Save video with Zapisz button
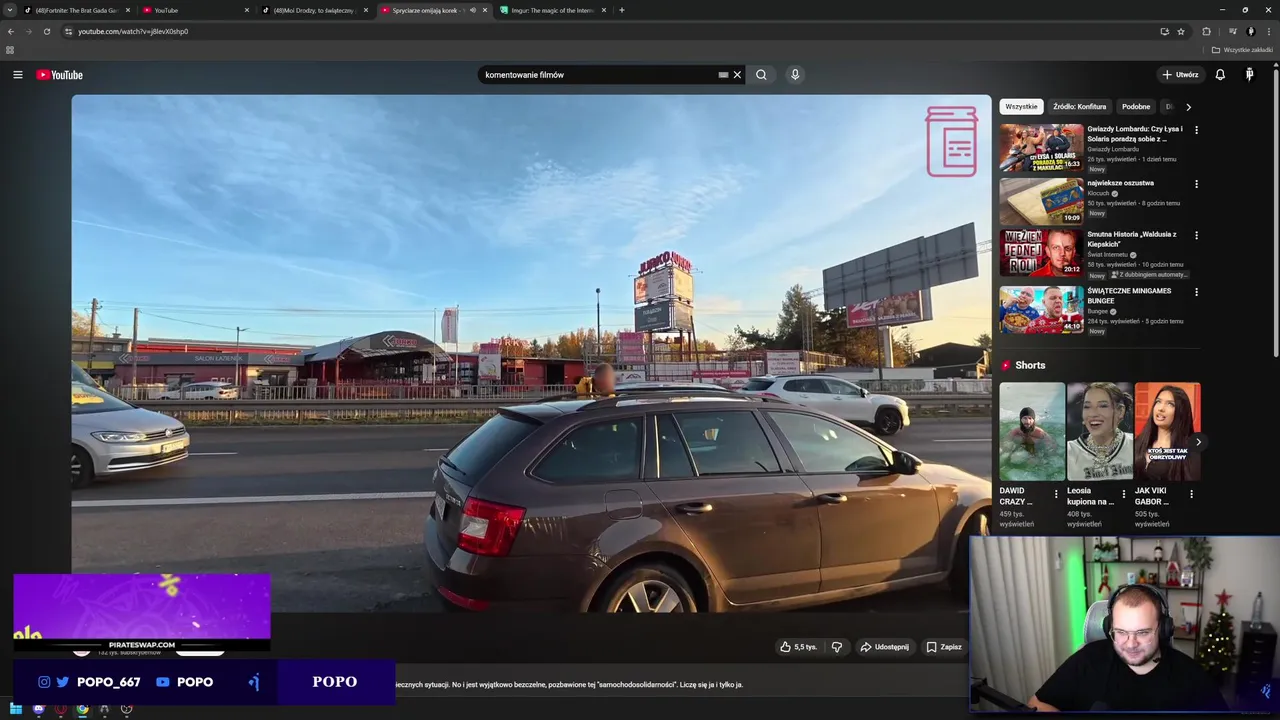The image size is (1280, 720). (944, 647)
